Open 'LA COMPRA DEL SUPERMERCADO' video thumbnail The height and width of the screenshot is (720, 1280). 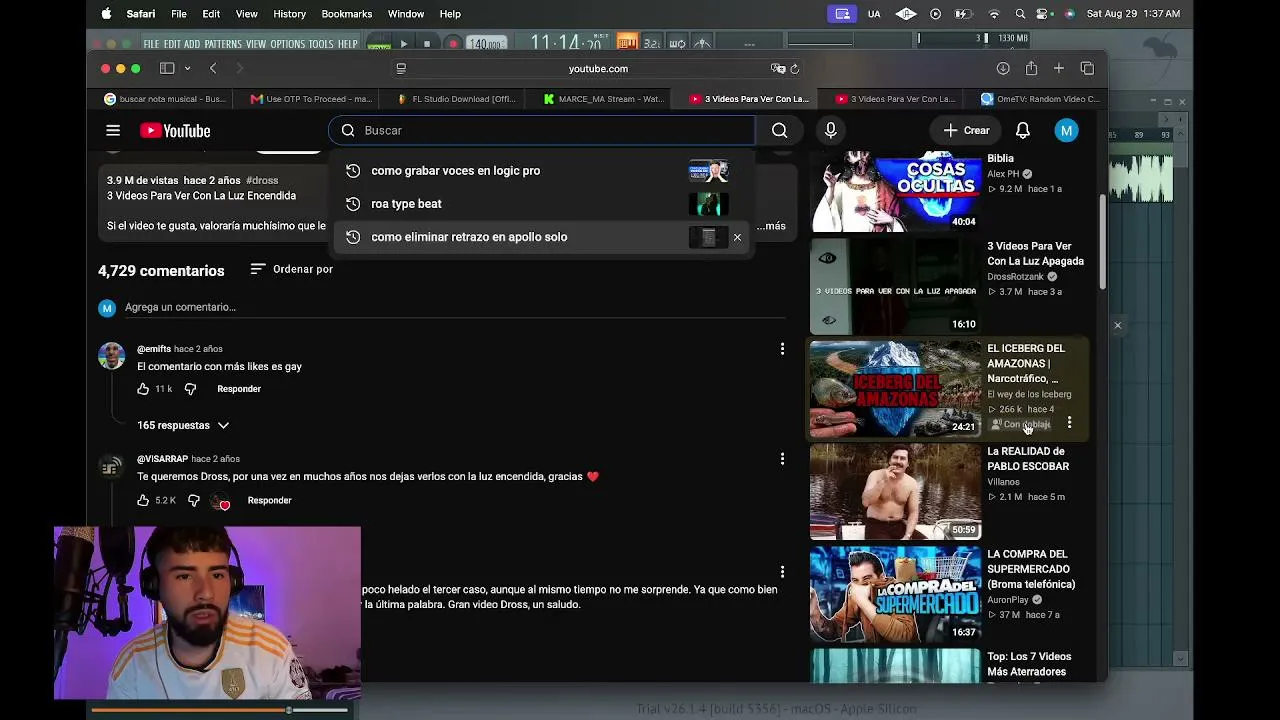coord(896,594)
